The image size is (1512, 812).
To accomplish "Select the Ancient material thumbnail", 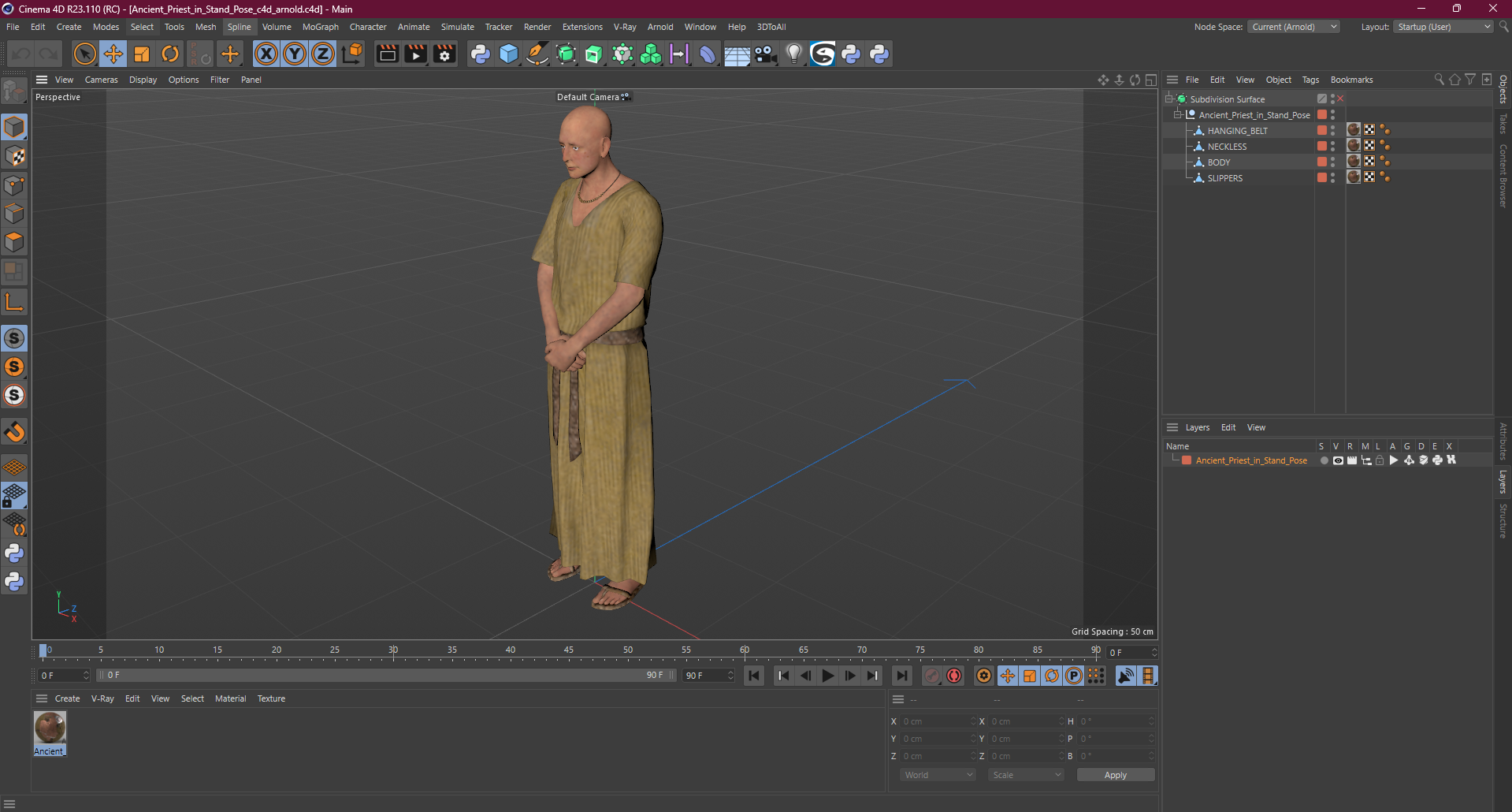I will (50, 728).
